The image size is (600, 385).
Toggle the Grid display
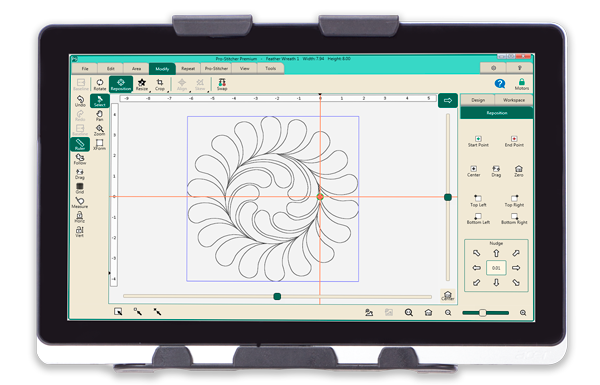click(x=80, y=188)
